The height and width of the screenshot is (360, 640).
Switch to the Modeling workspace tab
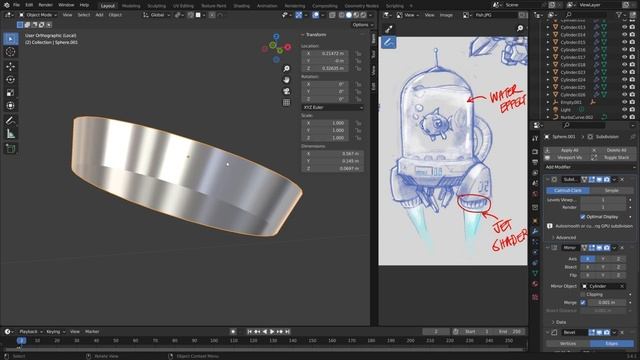tap(131, 6)
